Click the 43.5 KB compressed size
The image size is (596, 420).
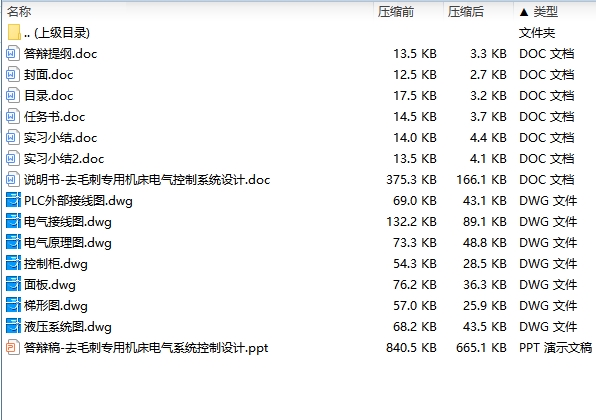pyautogui.click(x=485, y=326)
